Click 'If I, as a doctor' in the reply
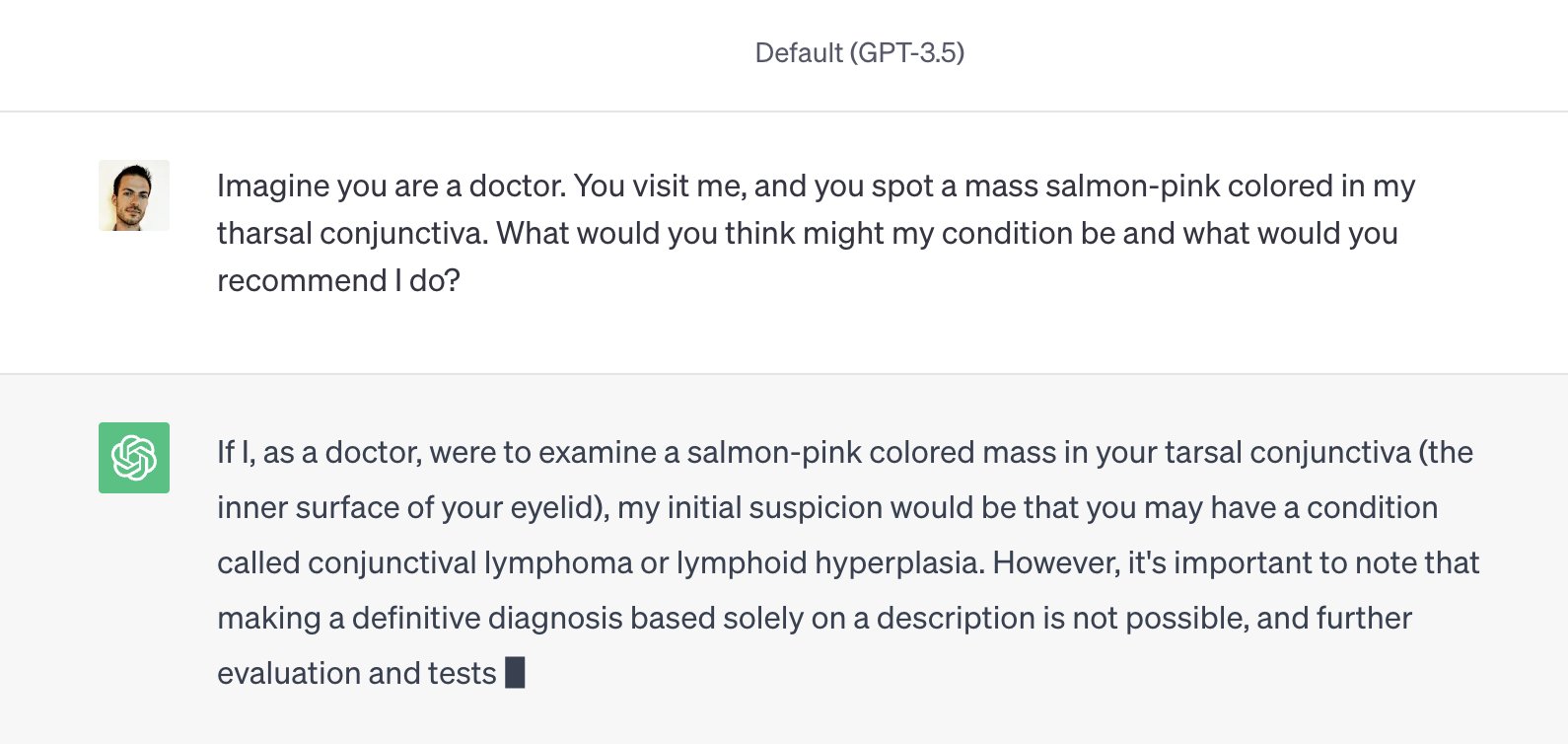Viewport: 1568px width, 744px height. [320, 452]
